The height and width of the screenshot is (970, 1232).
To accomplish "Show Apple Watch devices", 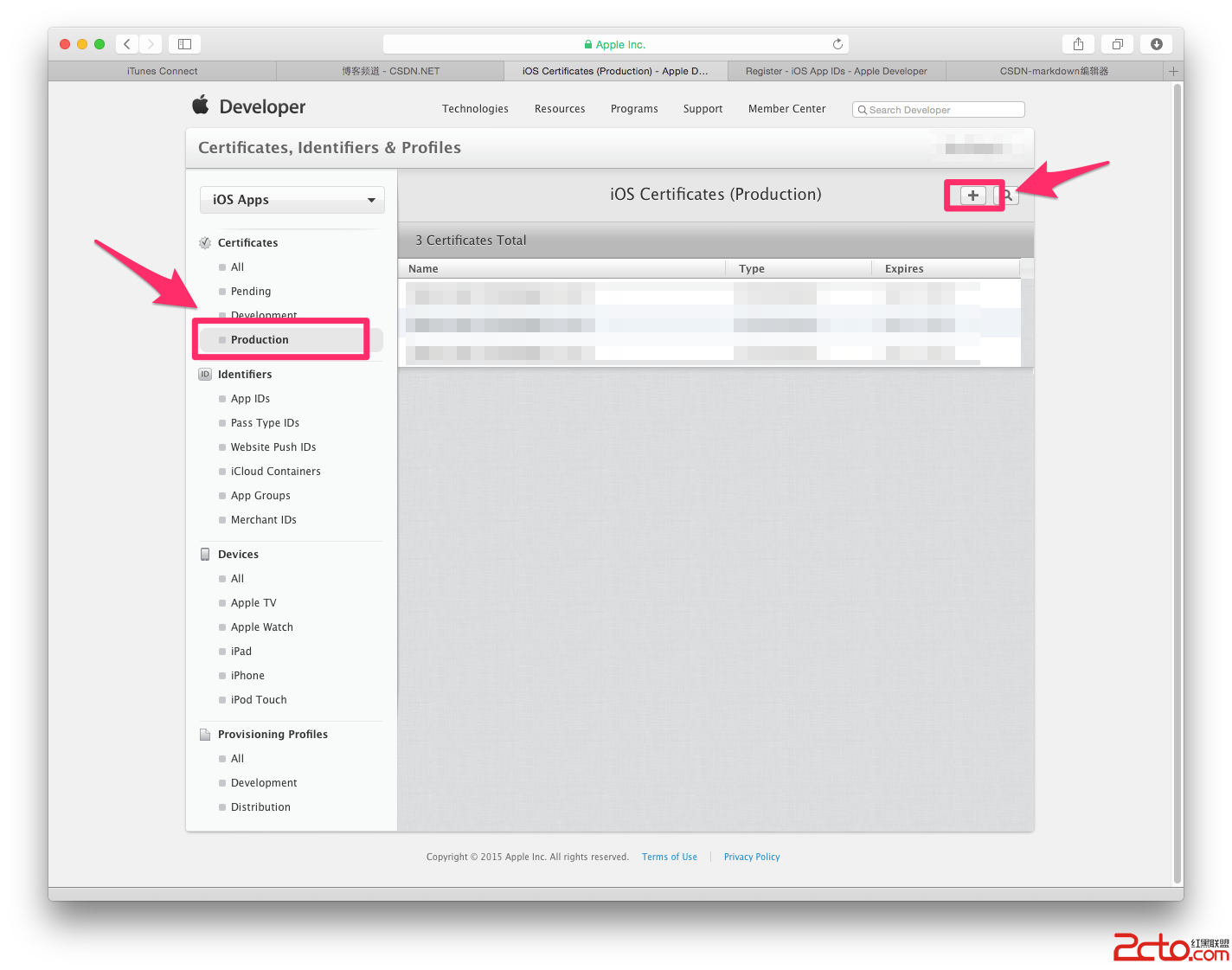I will pos(262,627).
